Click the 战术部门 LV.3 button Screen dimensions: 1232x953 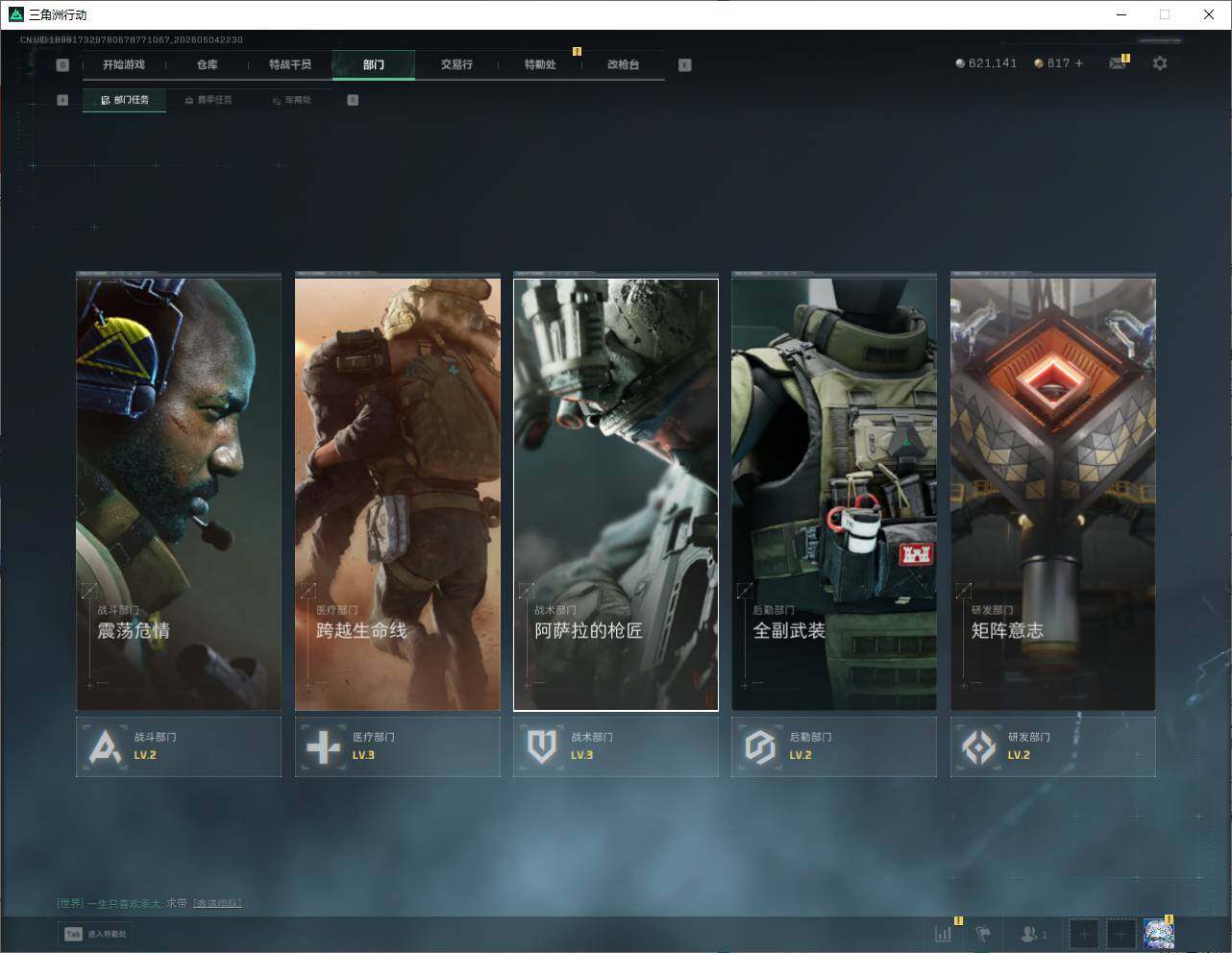tap(616, 746)
